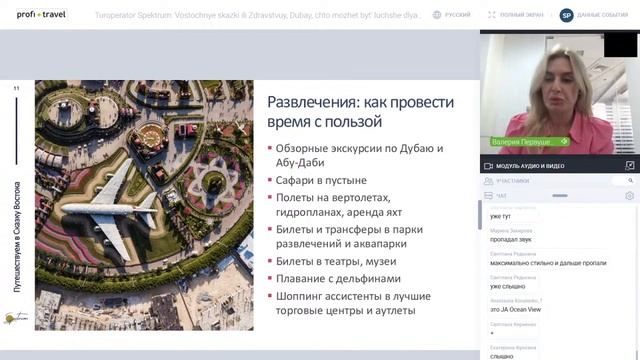The image size is (640, 360).
Task: Click chat message 'пропадал звук'
Action: click(511, 240)
